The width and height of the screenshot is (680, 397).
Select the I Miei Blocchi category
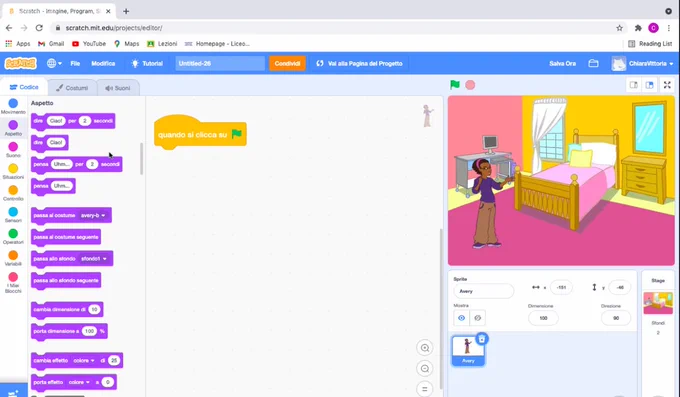pos(13,283)
